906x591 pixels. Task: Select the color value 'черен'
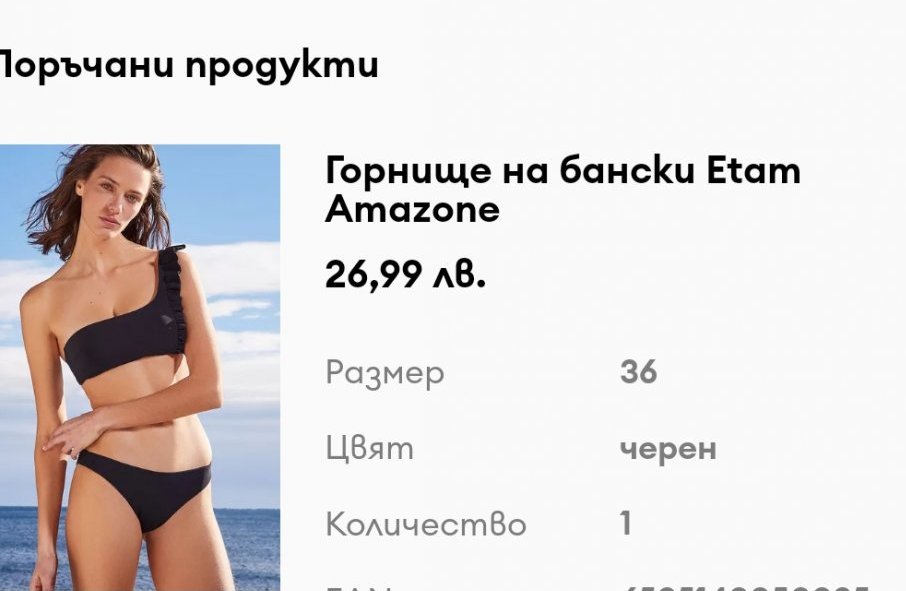click(x=668, y=450)
